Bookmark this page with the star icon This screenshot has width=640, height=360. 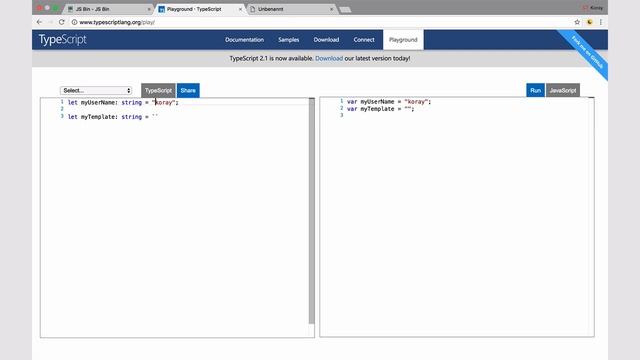tap(577, 22)
